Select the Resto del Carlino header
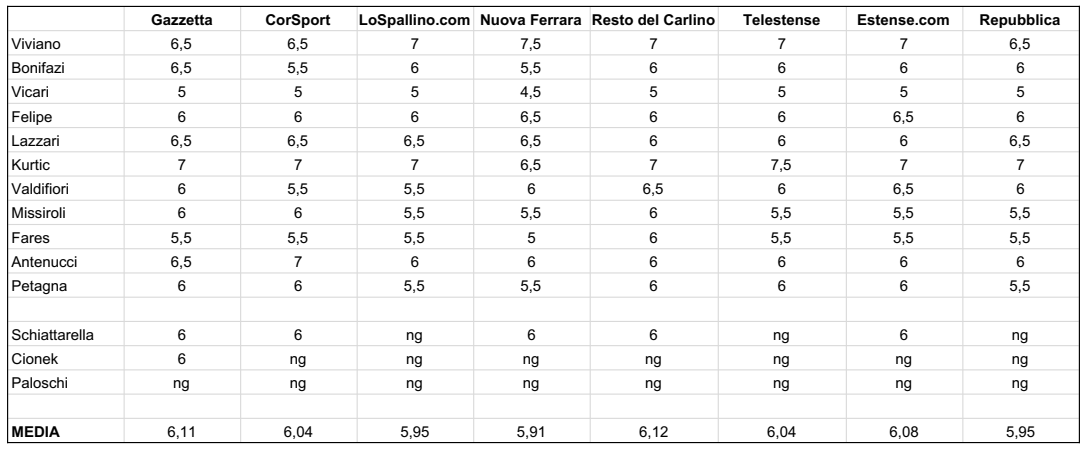 [653, 20]
